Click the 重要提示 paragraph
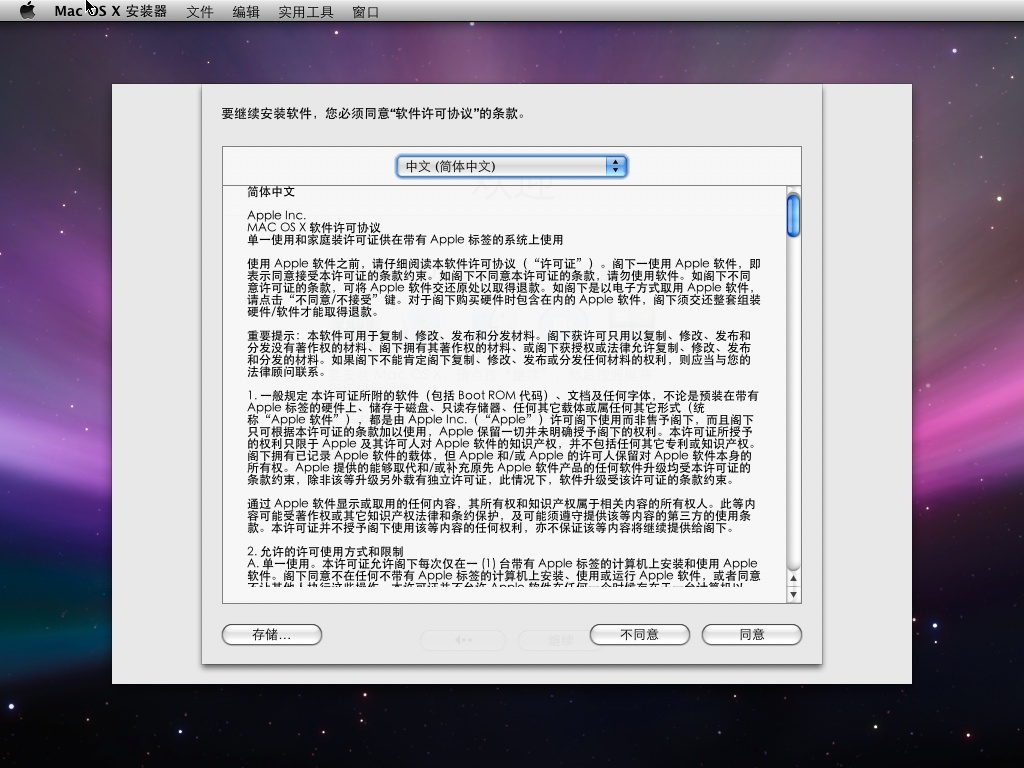 [x=499, y=353]
